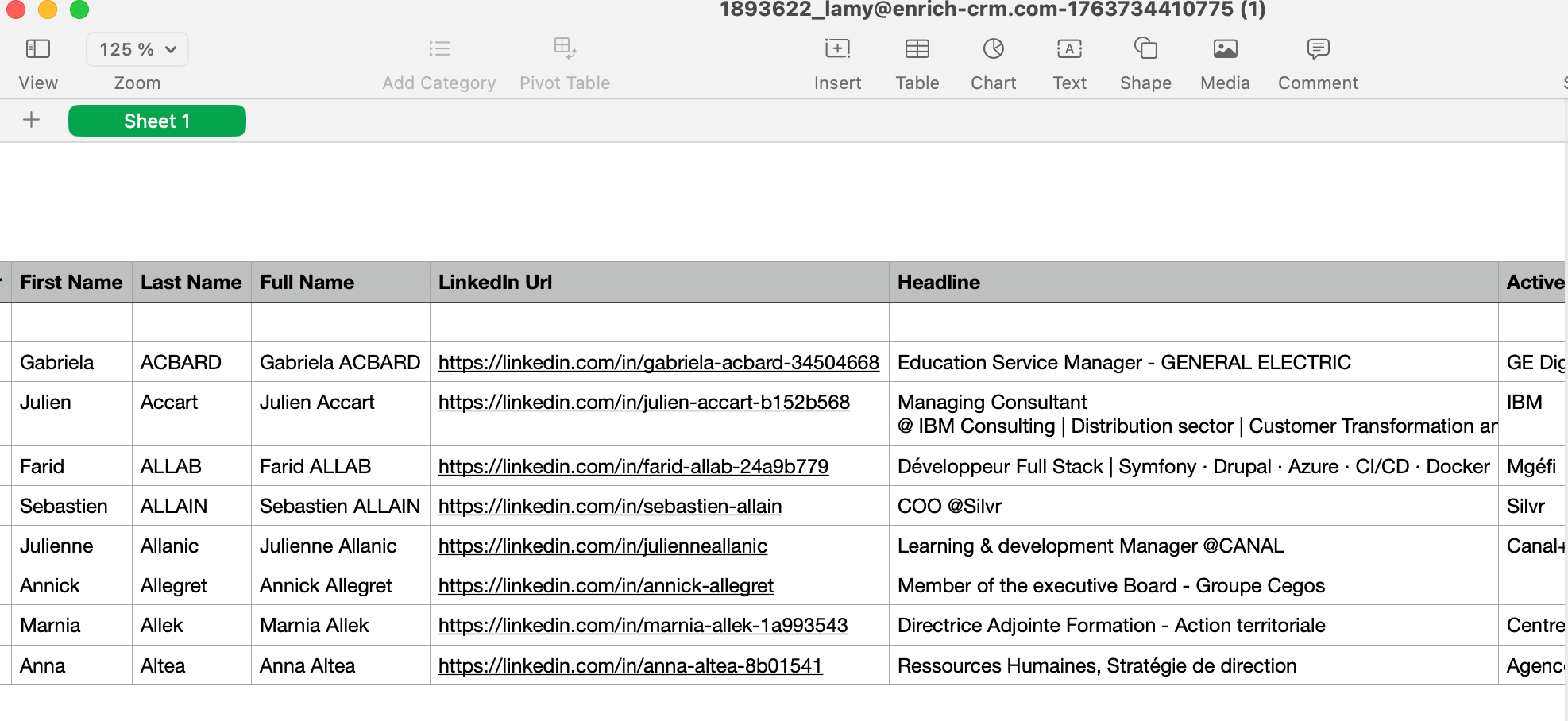Click the Pivot Table icon
Viewport: 1568px width, 721px height.
pos(565,48)
